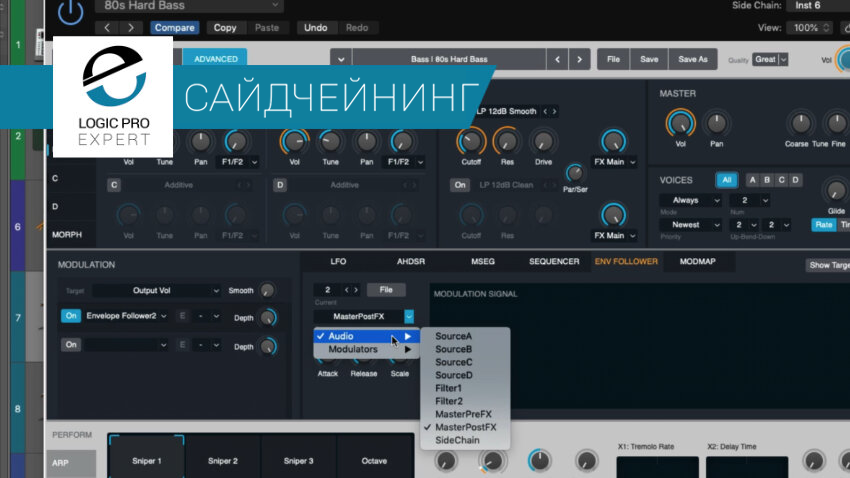850x478 pixels.
Task: Toggle Envelope Follower2 modulation On
Action: point(71,316)
